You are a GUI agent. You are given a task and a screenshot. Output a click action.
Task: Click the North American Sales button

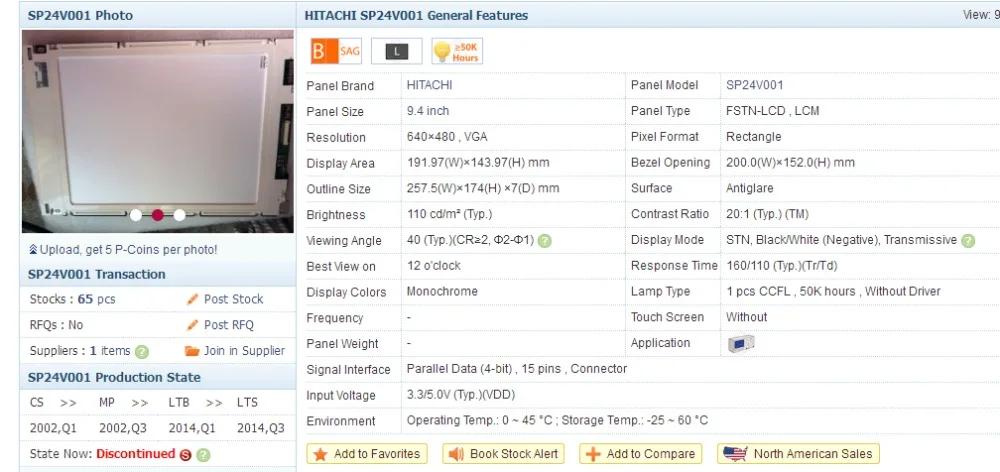click(x=798, y=454)
